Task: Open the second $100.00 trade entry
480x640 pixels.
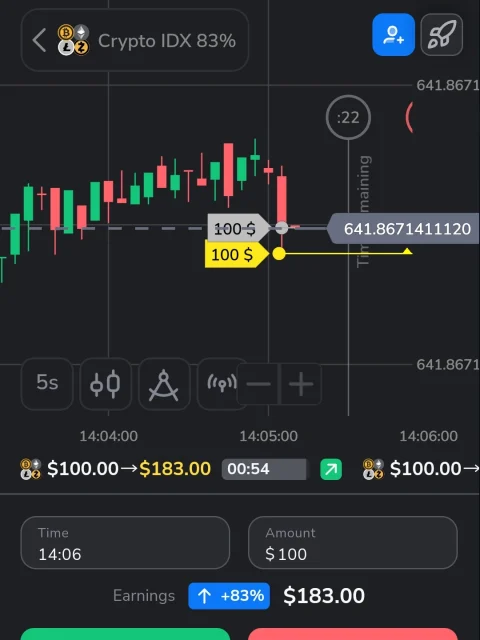Action: coord(421,469)
